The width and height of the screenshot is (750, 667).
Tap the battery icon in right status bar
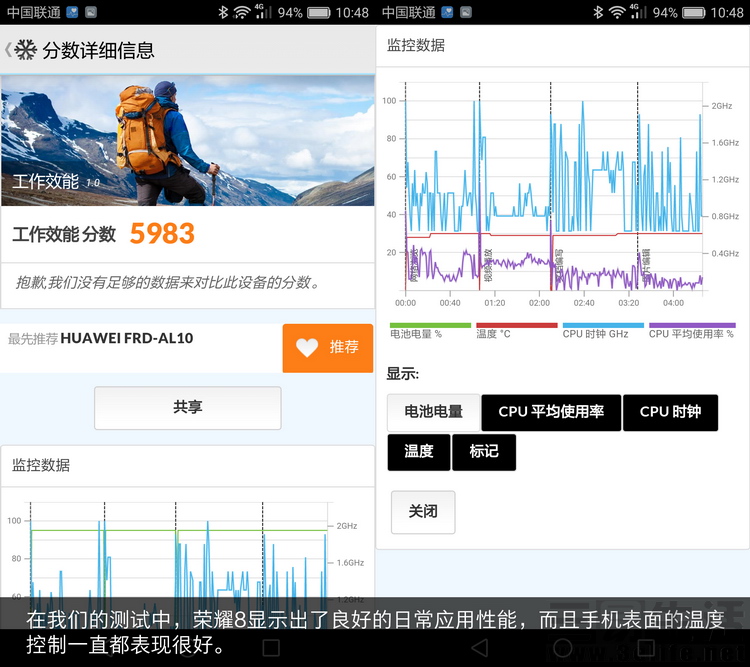[694, 12]
